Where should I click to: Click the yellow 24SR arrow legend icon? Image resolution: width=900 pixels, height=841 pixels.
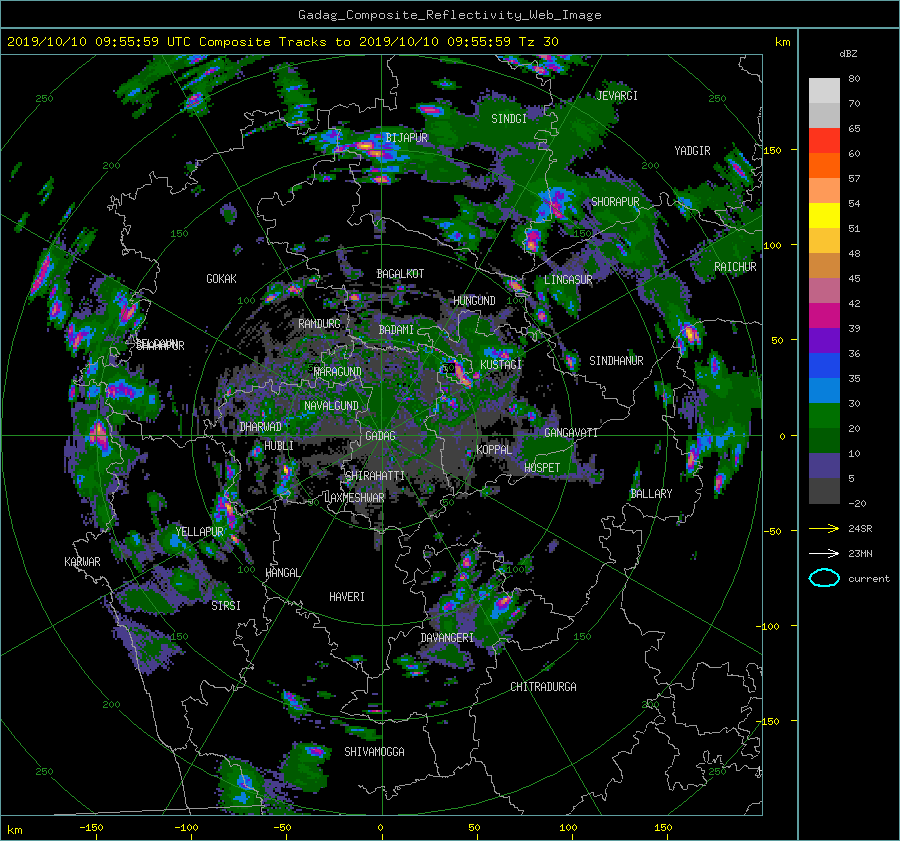click(824, 528)
